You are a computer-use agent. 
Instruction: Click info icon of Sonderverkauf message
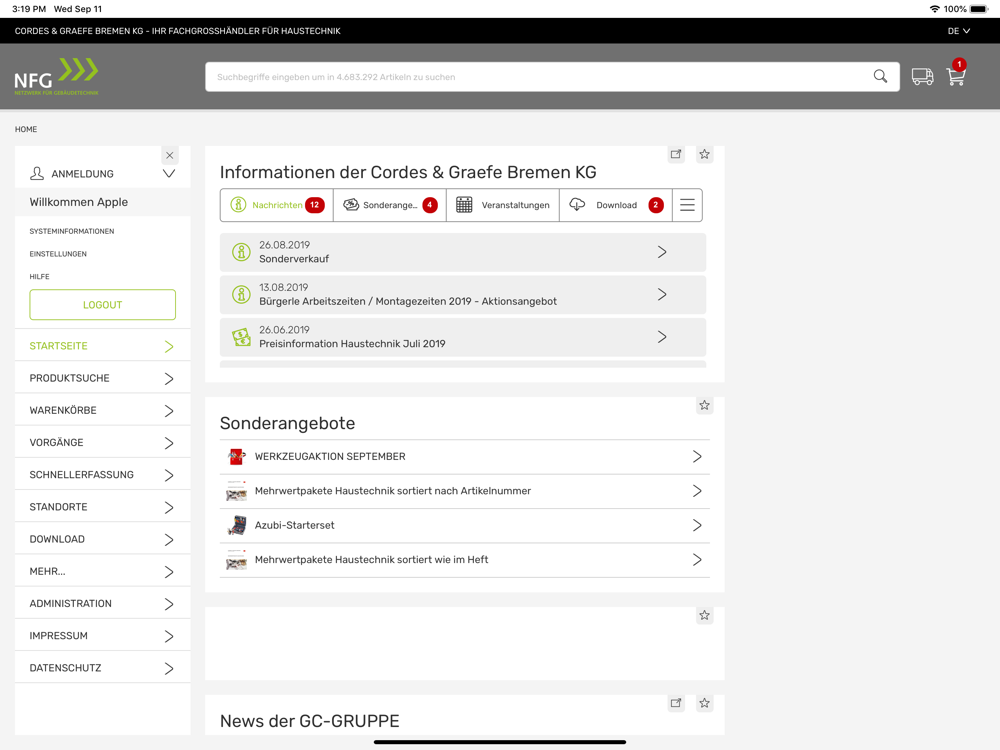[x=241, y=252]
